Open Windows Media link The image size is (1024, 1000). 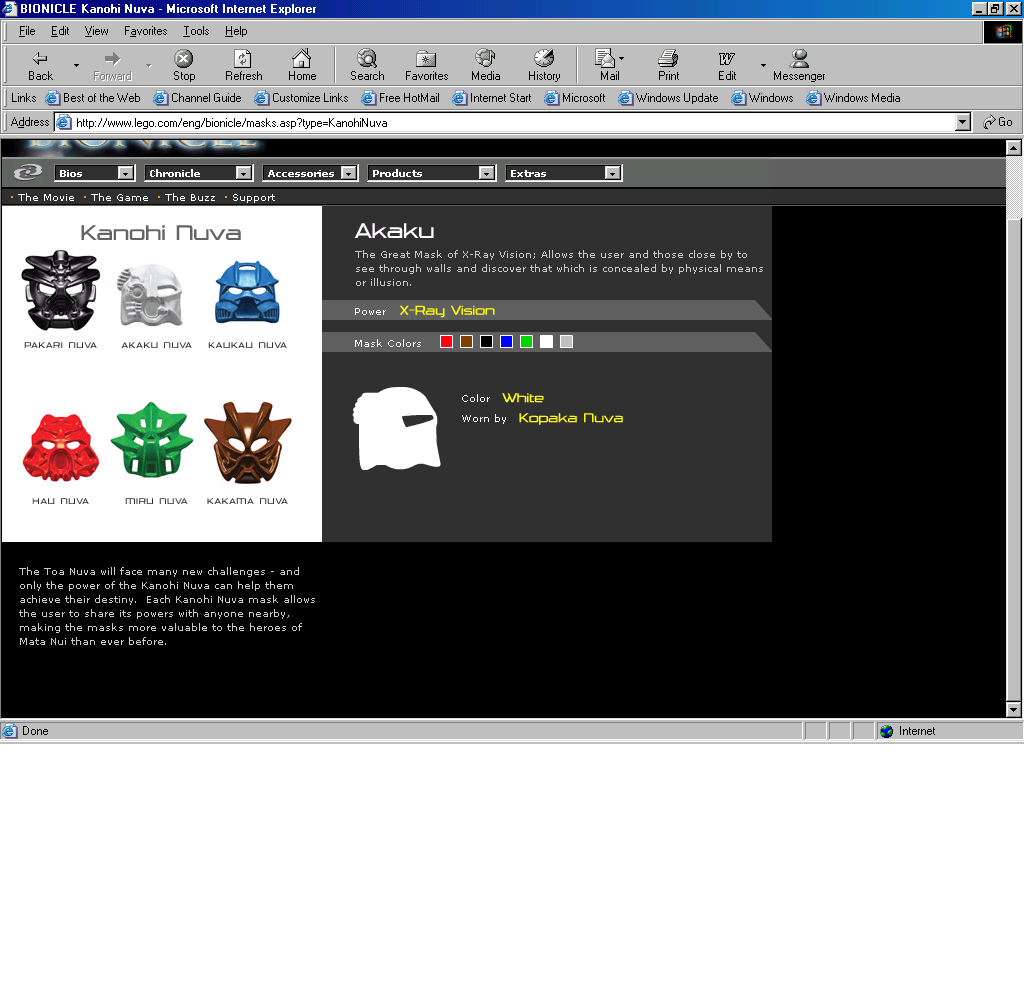click(854, 98)
